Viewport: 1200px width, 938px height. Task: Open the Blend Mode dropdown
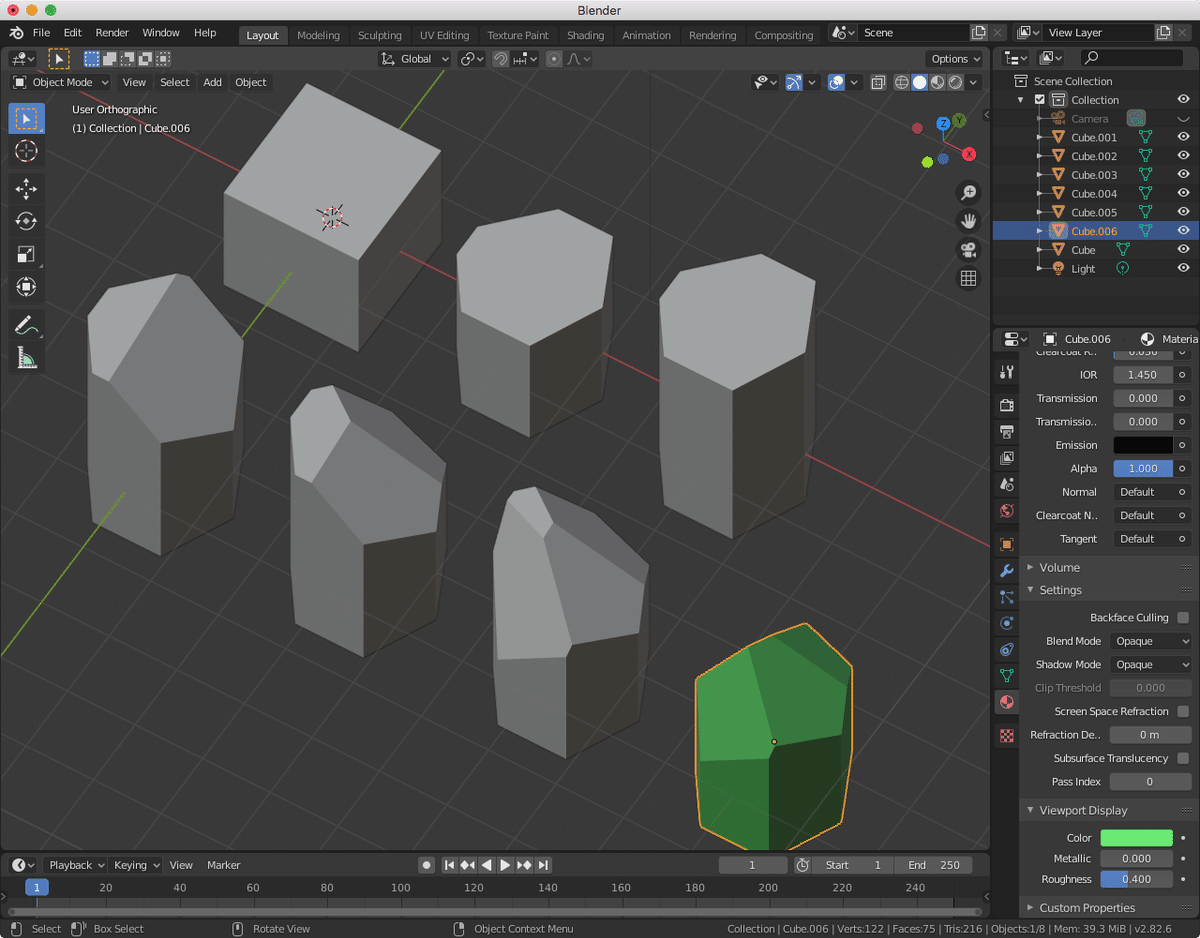pyautogui.click(x=1150, y=641)
